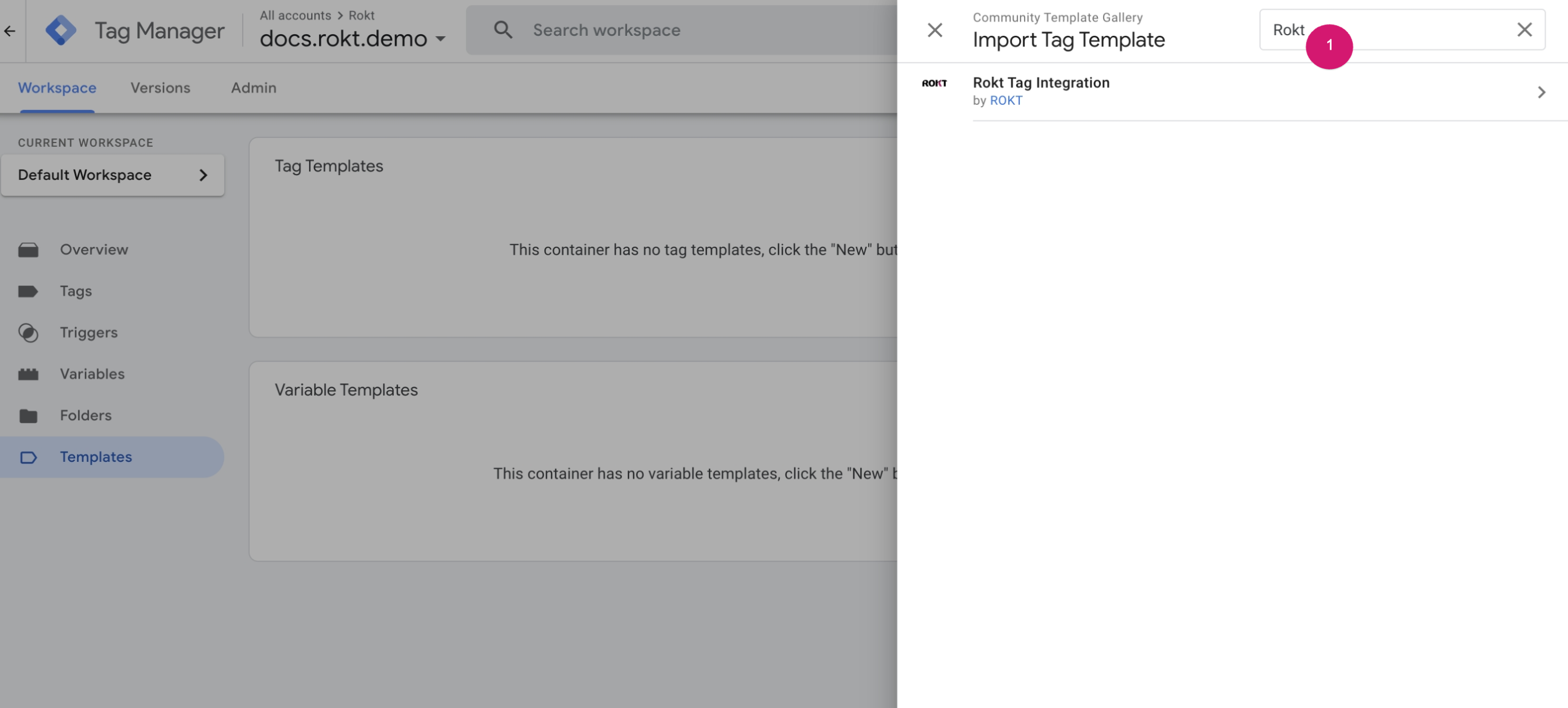Screen dimensions: 1568x708
Task: Click the Tag Manager logo icon
Action: tap(61, 30)
